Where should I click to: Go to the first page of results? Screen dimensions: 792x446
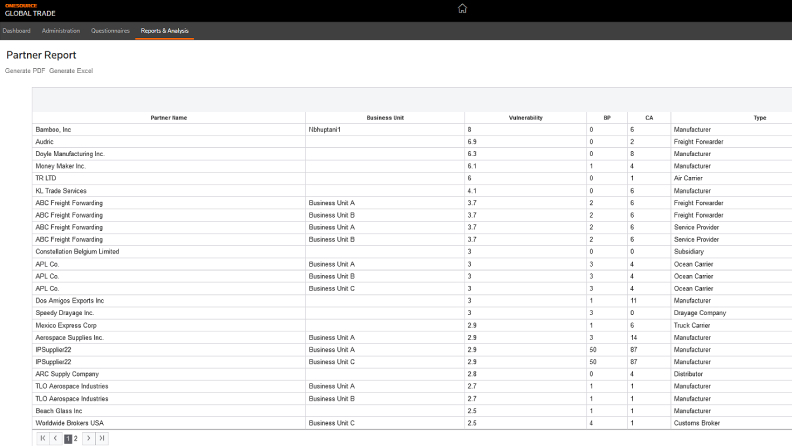tap(42, 438)
